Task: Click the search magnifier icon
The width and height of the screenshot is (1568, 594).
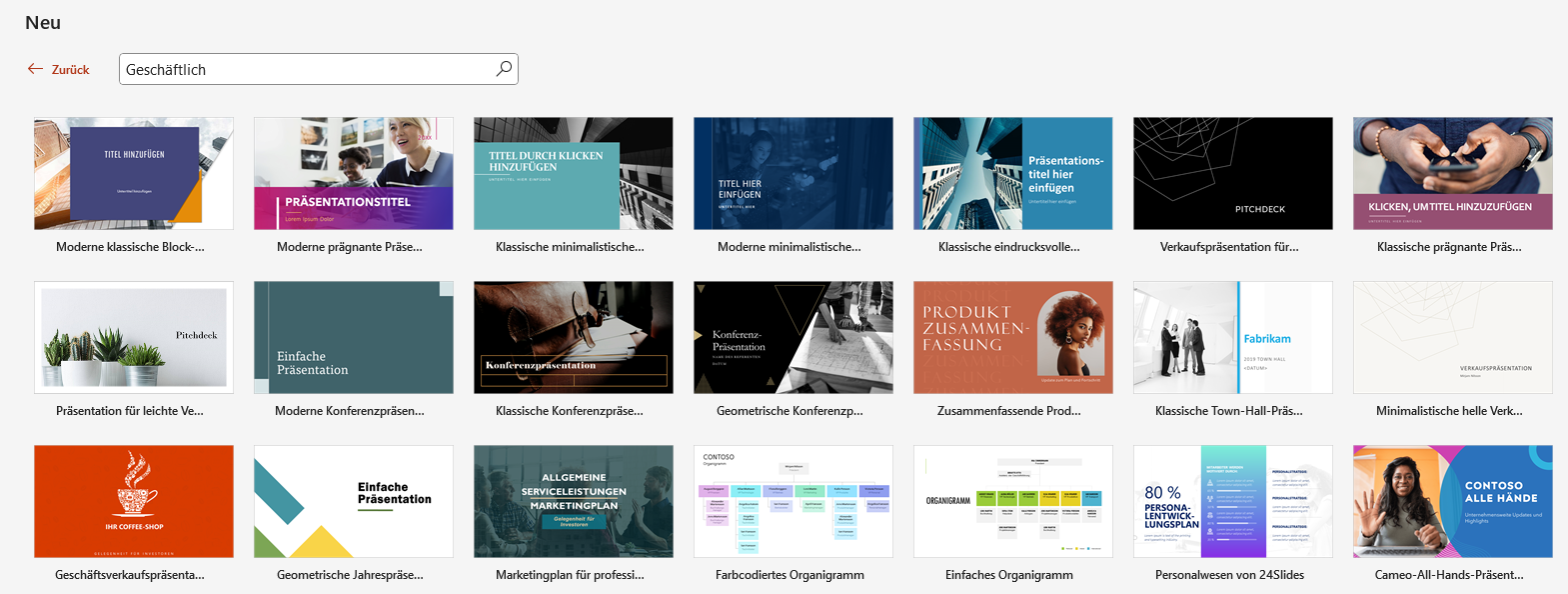Action: click(504, 69)
